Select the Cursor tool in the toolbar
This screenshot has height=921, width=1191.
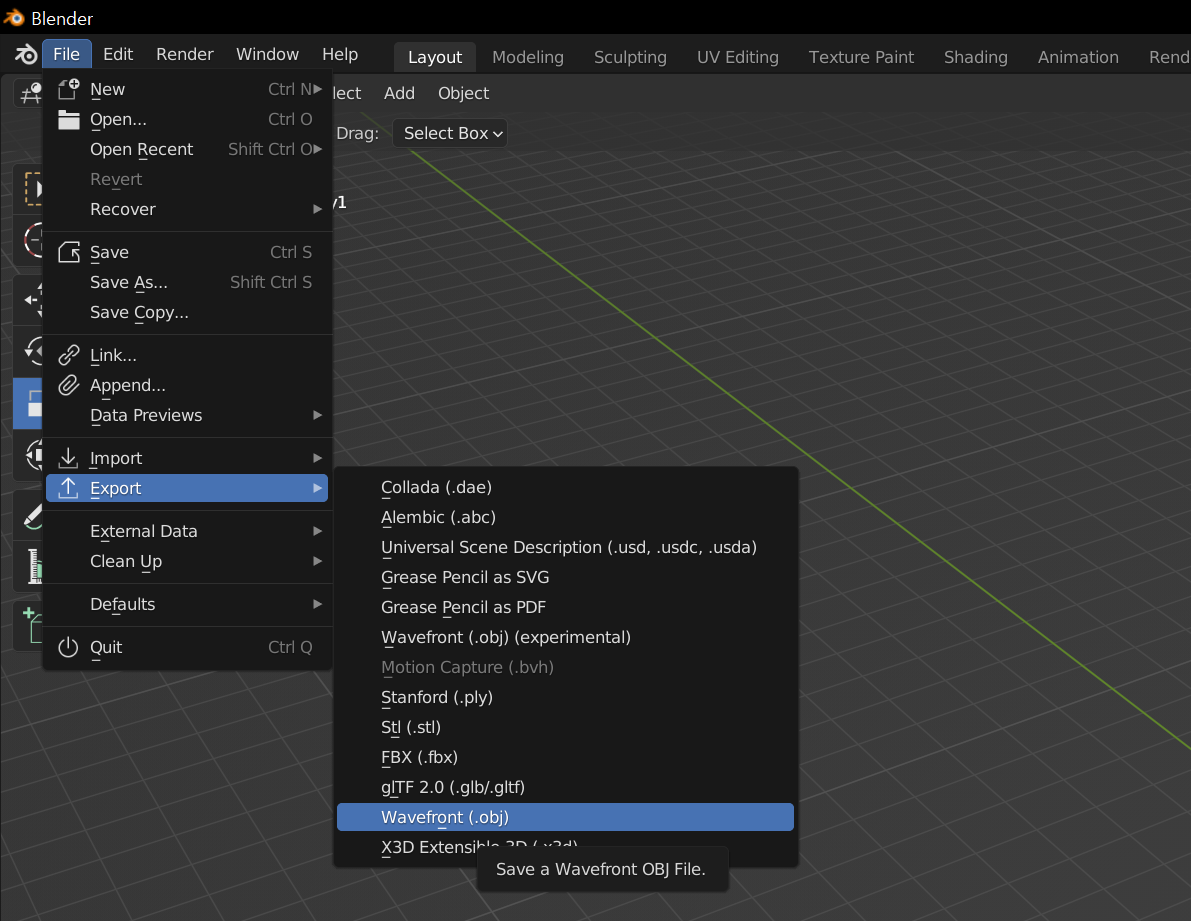(30, 240)
